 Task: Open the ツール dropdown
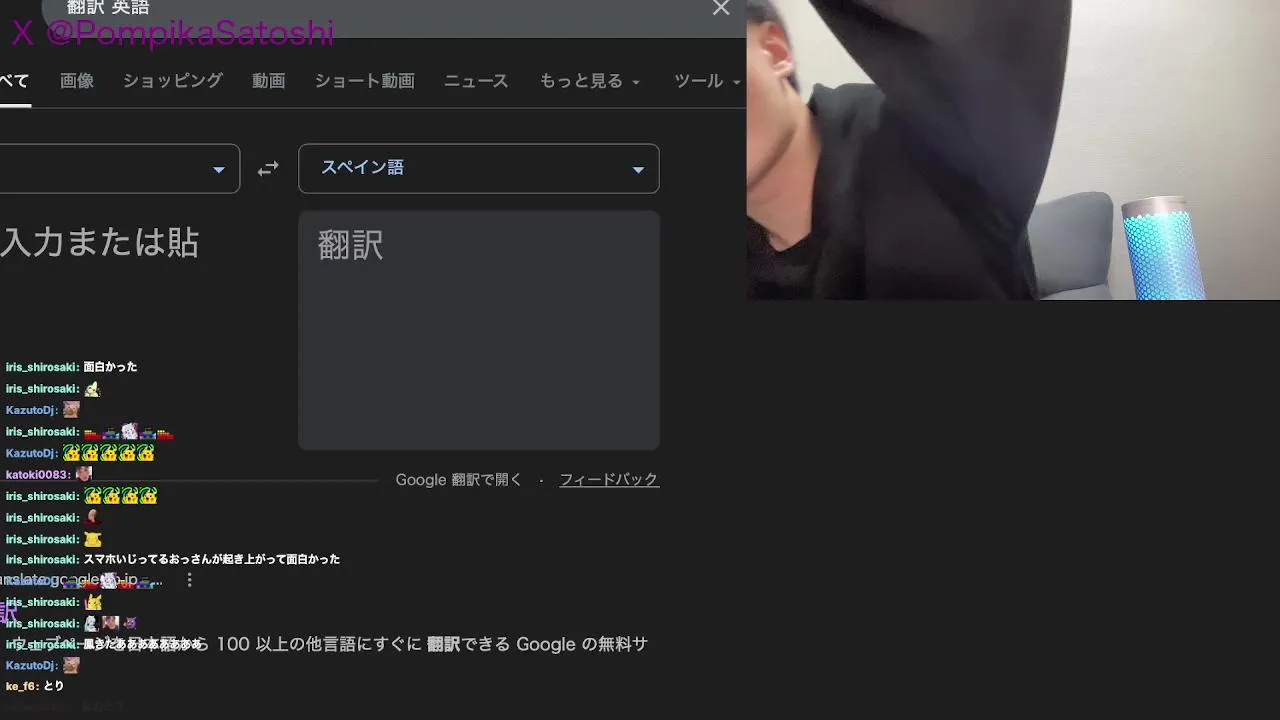pyautogui.click(x=707, y=81)
